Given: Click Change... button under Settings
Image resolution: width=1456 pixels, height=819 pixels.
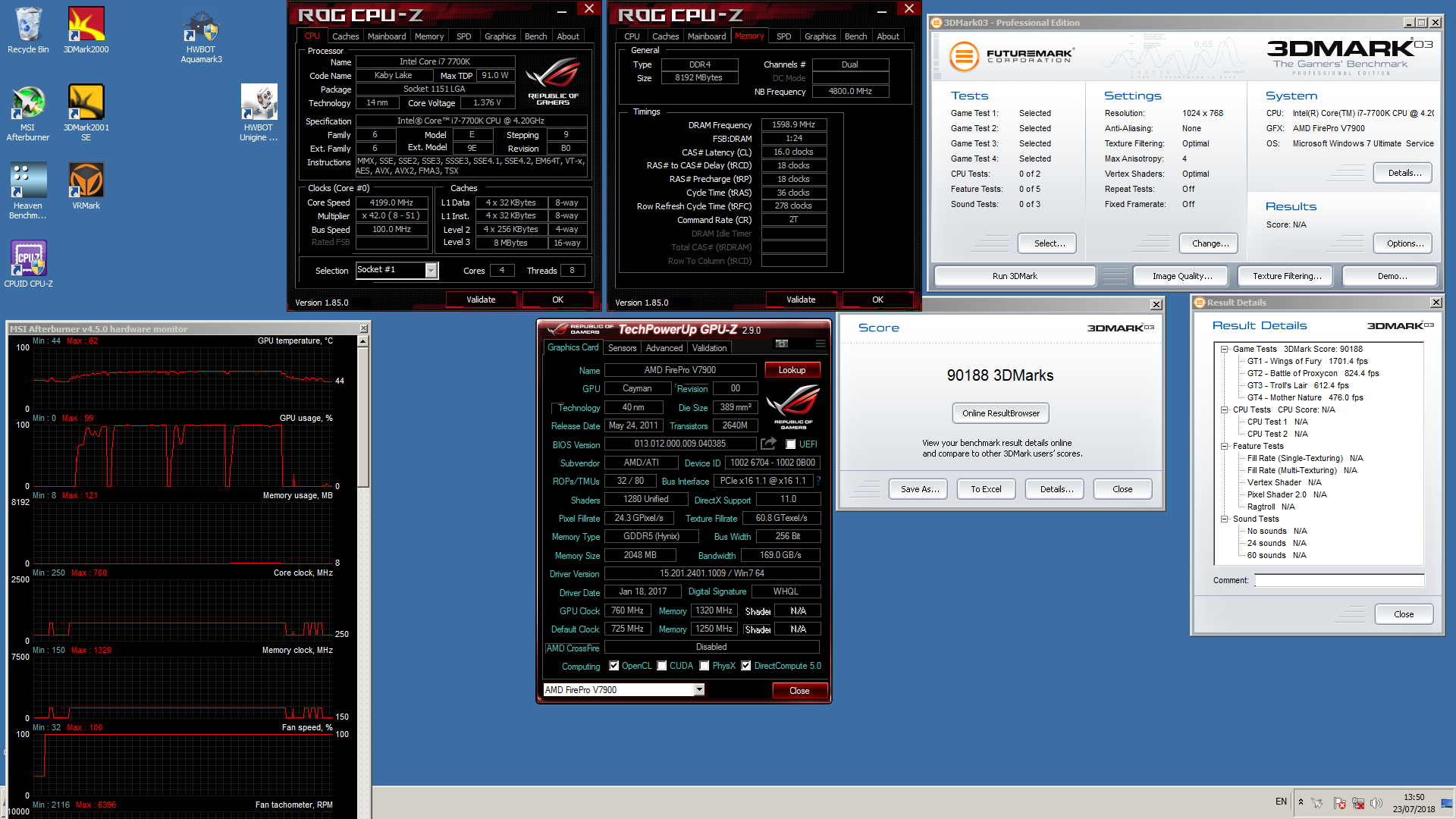Looking at the screenshot, I should 1210,243.
